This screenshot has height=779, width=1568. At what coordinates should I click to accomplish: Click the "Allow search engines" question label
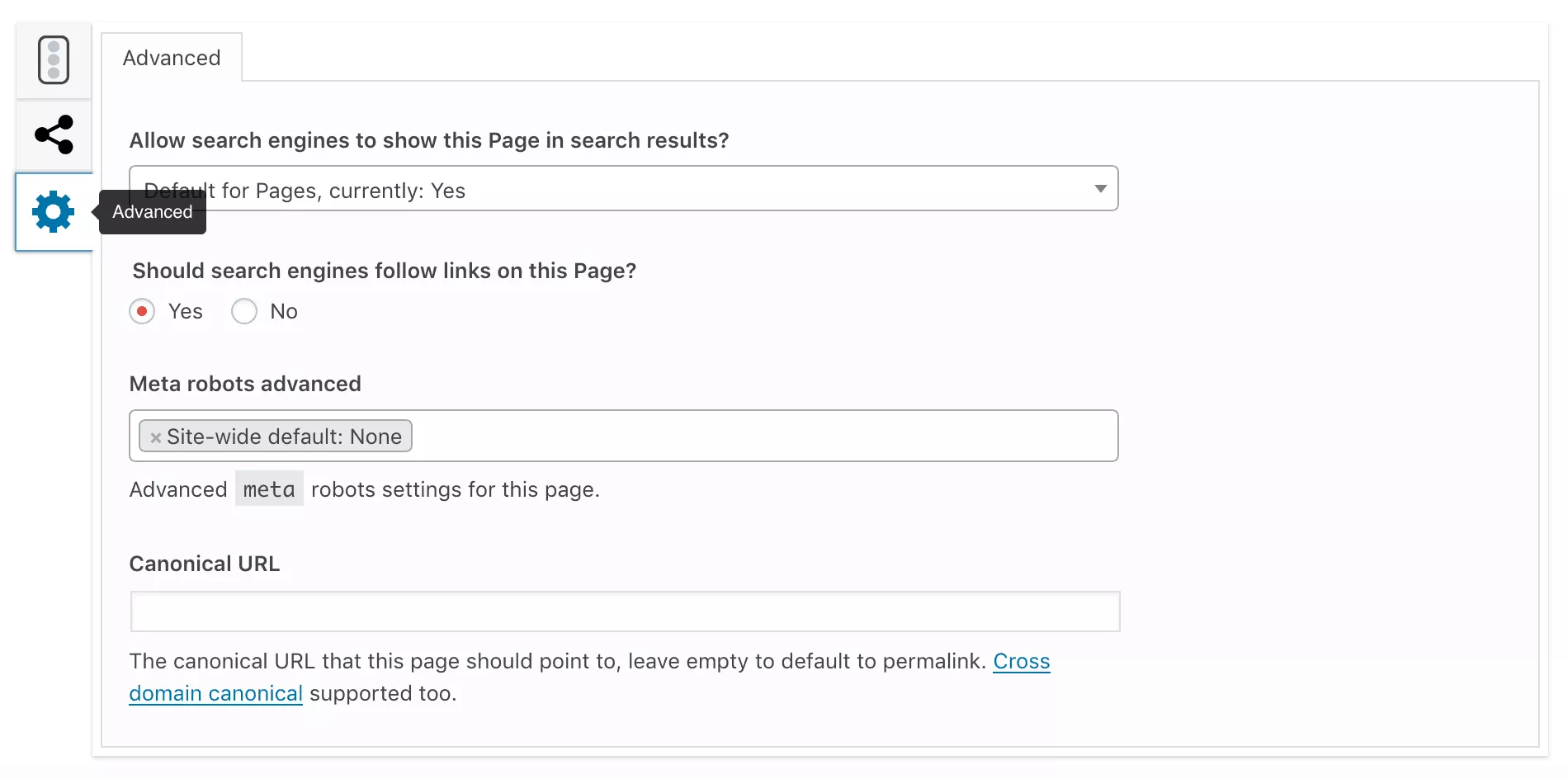(x=429, y=140)
